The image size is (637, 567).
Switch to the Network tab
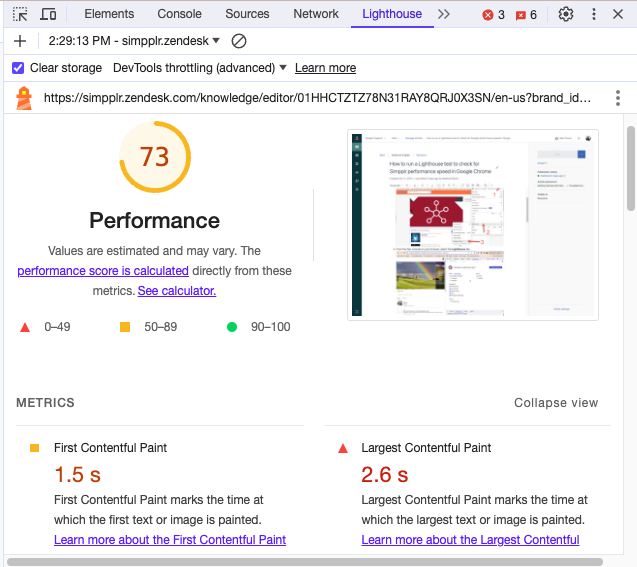coord(316,14)
